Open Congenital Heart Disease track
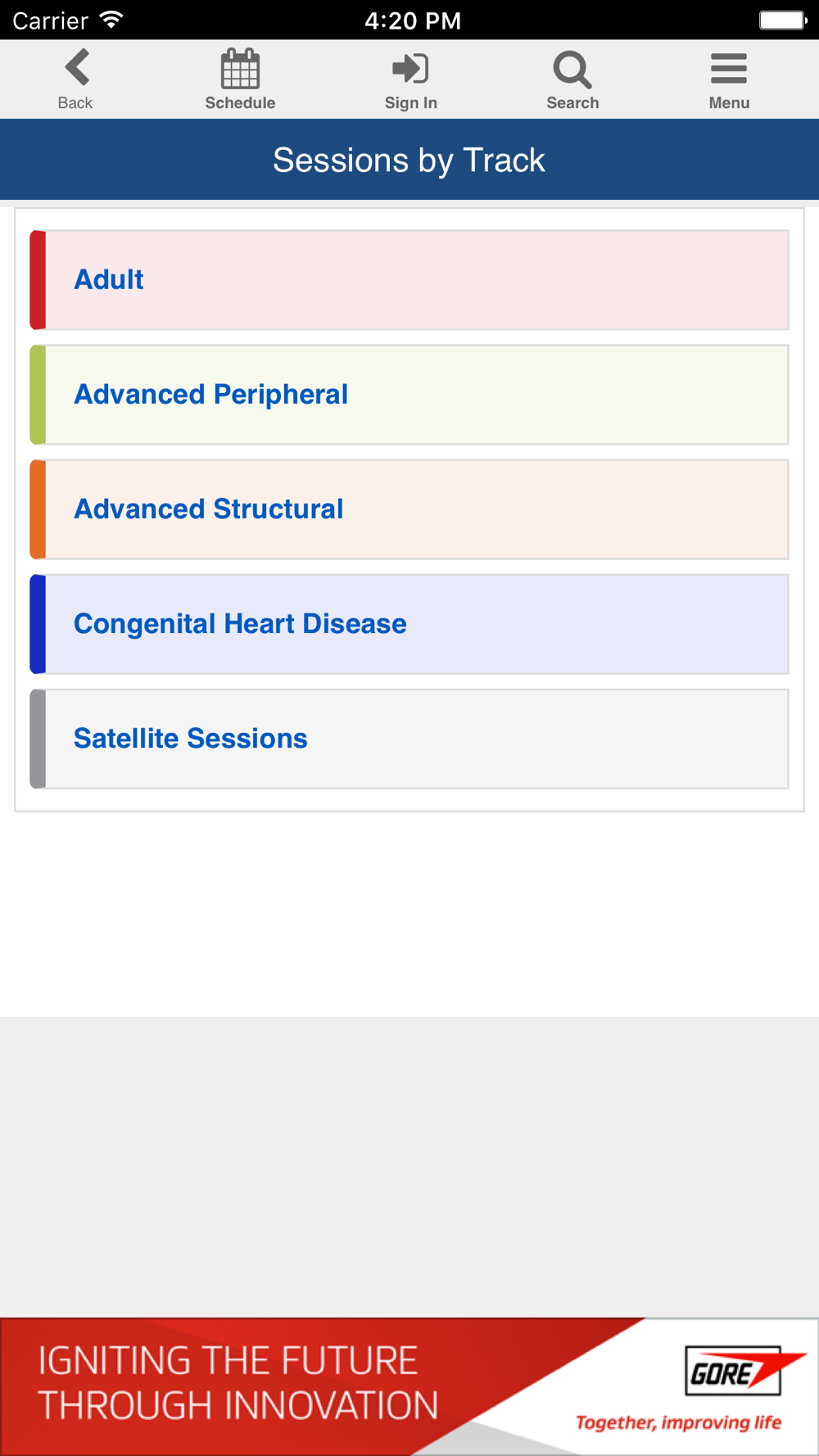 point(409,624)
